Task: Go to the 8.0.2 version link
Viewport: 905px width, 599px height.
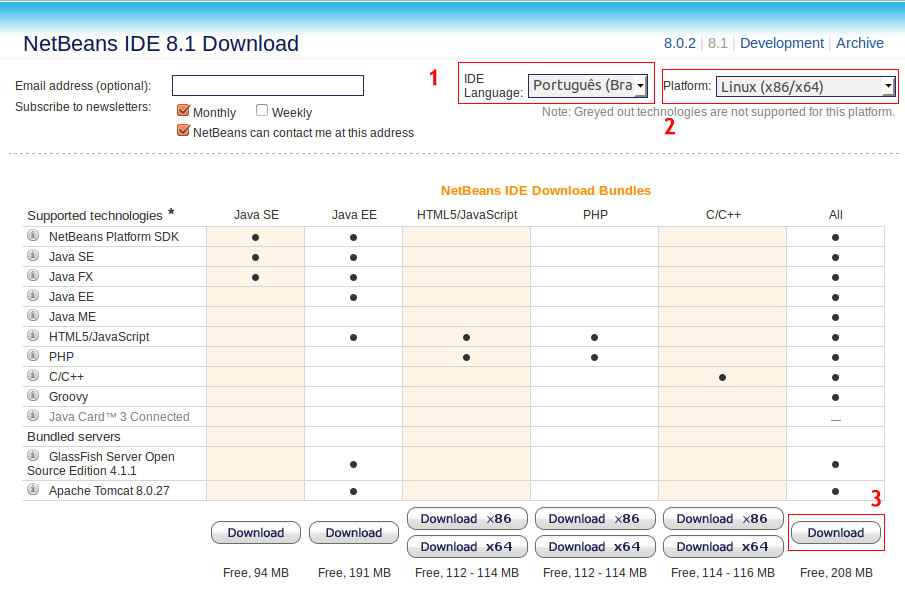Action: point(679,43)
